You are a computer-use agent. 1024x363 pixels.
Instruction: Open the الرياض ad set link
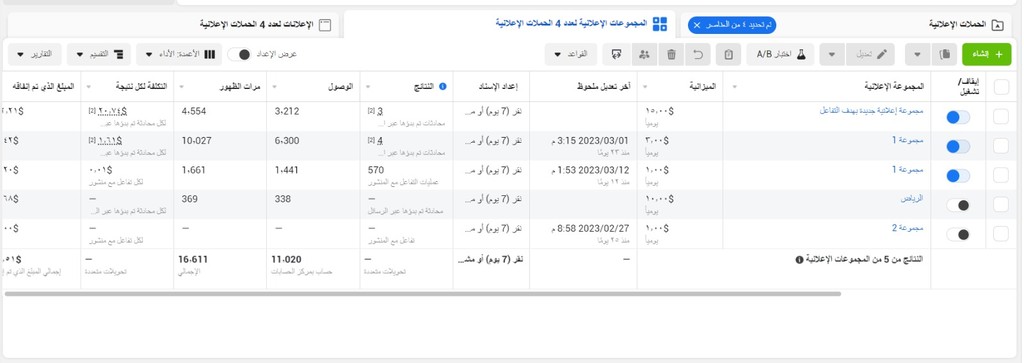[911, 199]
